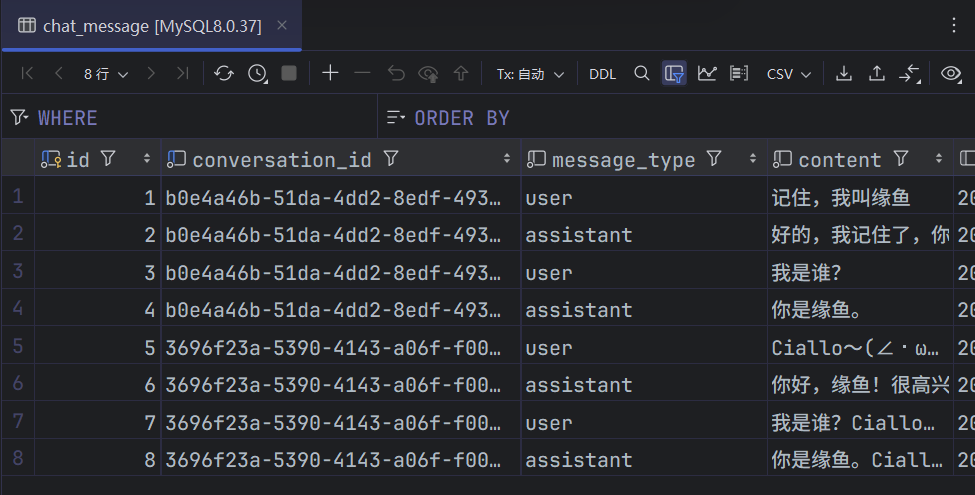Click the compare data arrows icon
The image size is (975, 495).
[x=909, y=73]
